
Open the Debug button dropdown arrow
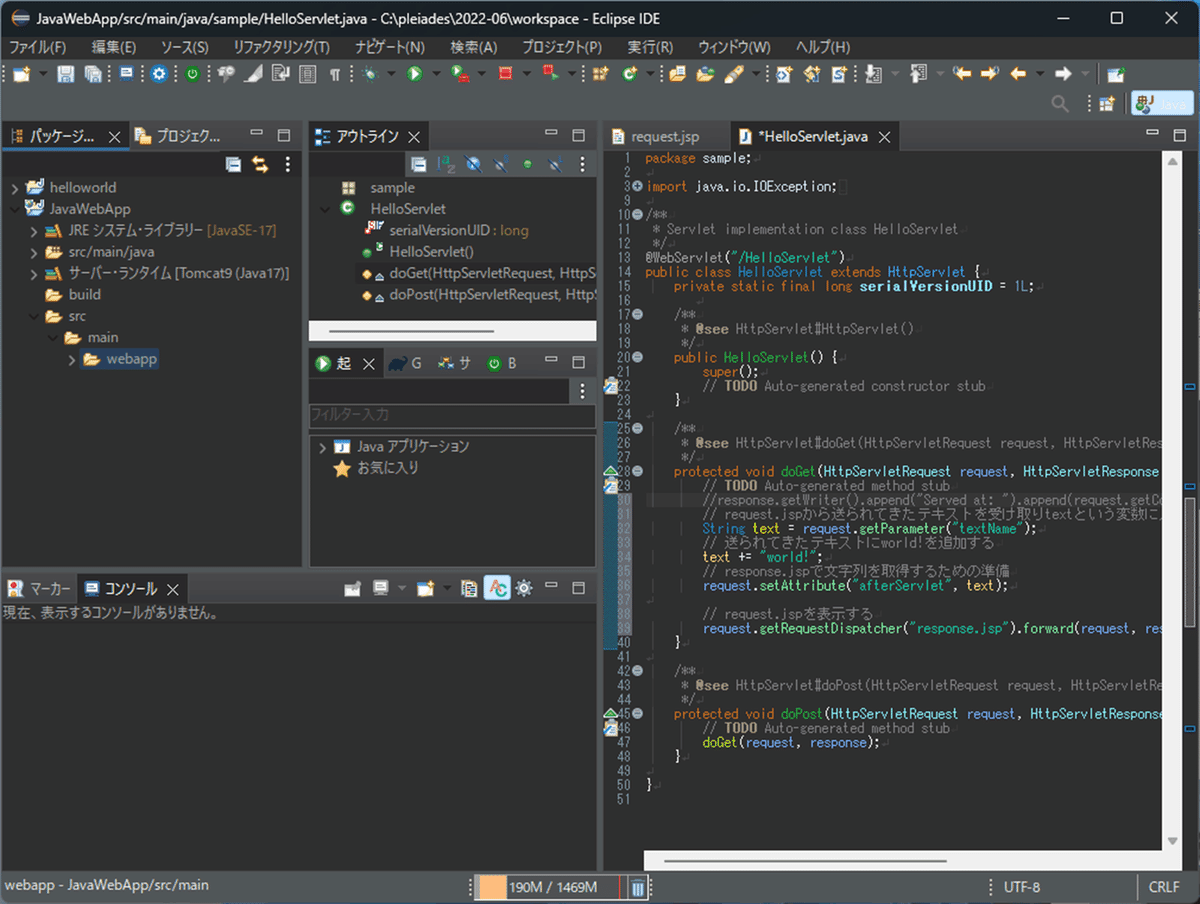click(392, 74)
